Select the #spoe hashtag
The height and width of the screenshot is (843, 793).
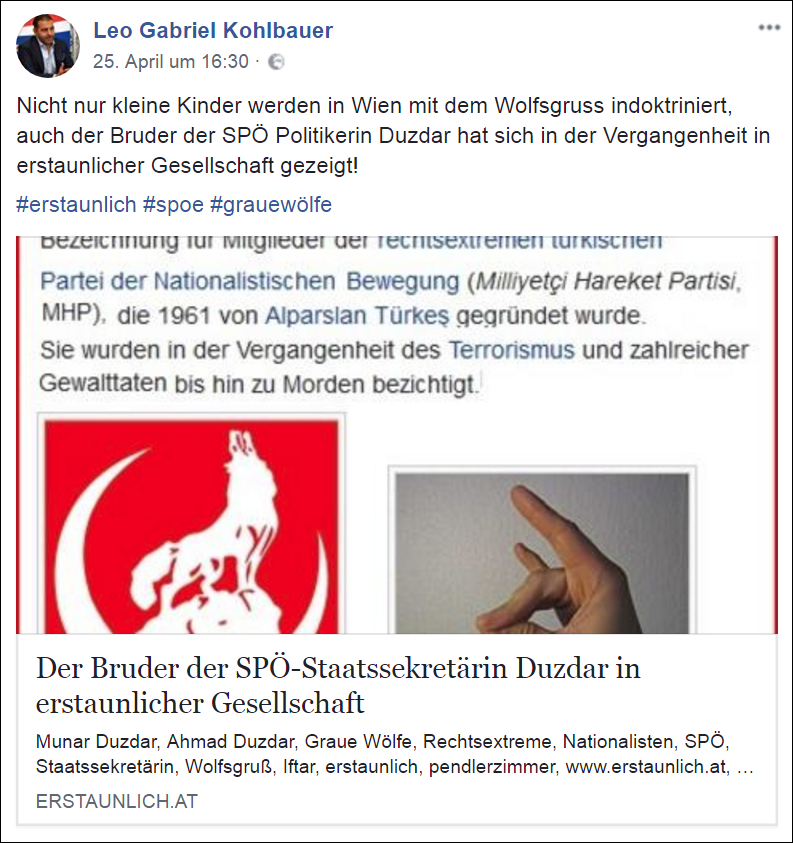coord(173,205)
